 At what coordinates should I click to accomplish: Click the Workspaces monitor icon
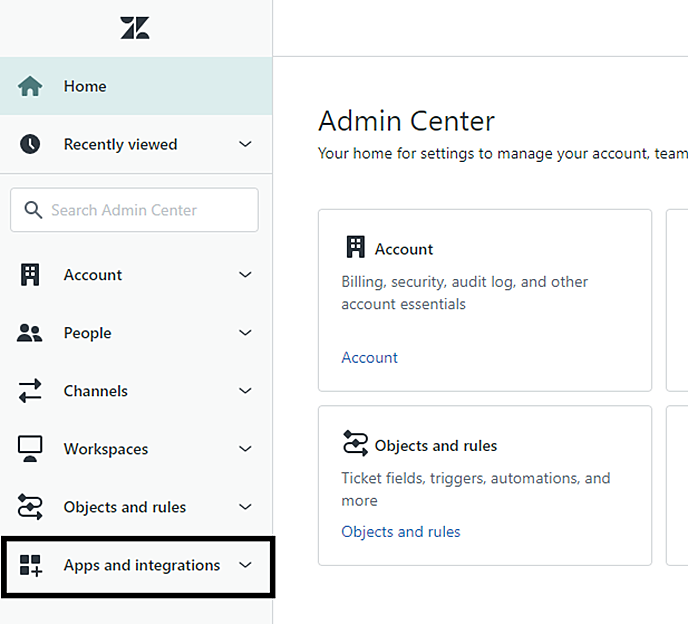[30, 449]
